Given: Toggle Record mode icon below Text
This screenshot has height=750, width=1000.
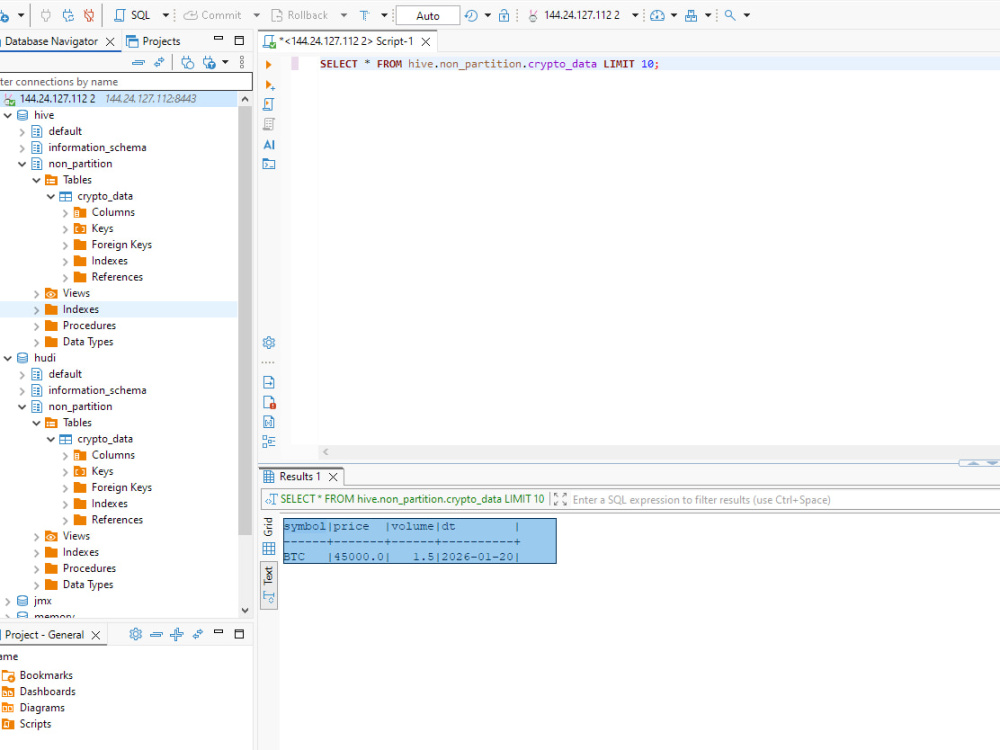Looking at the screenshot, I should (268, 598).
